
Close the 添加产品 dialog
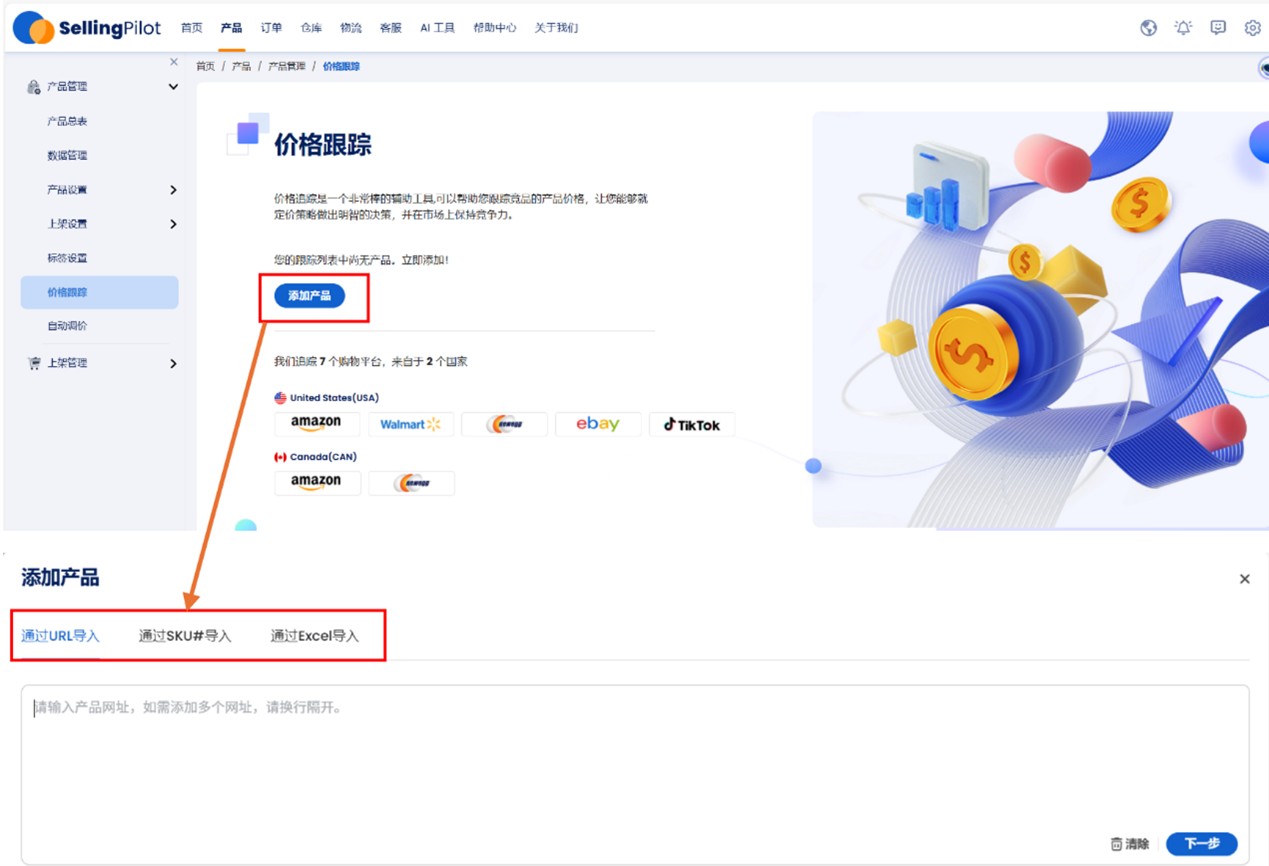1245,579
